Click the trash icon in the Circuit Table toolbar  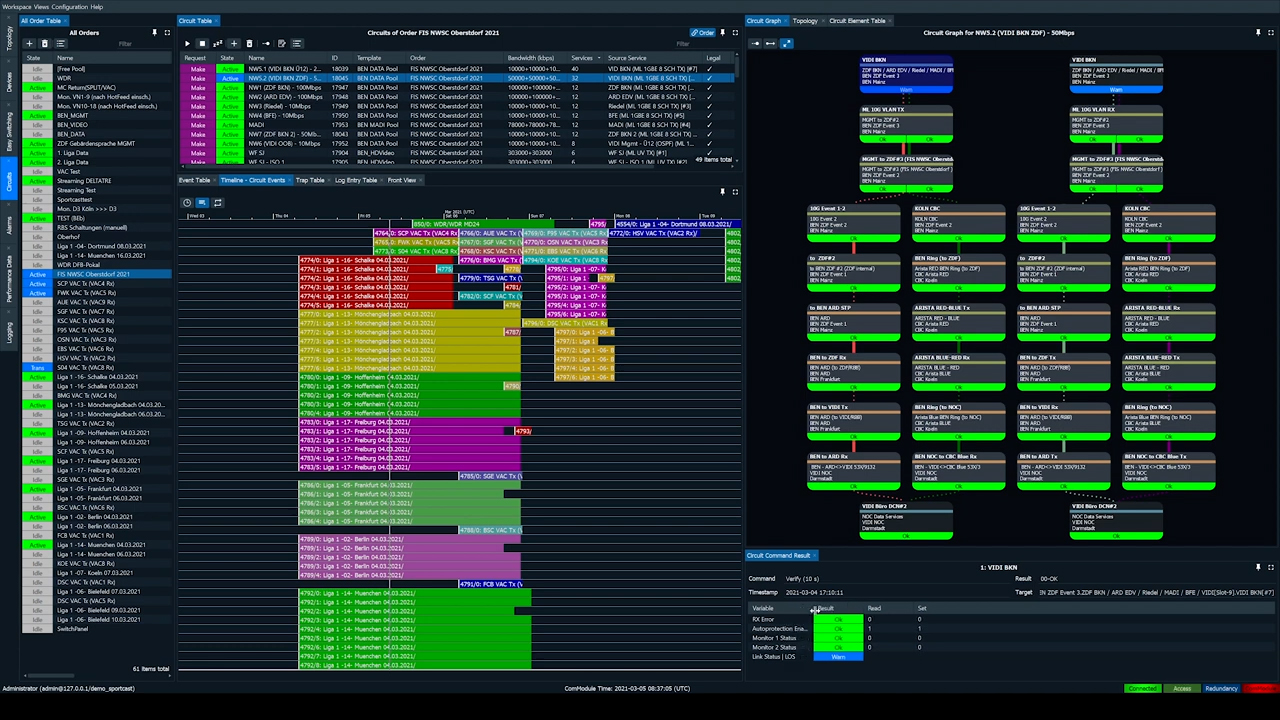click(x=250, y=44)
